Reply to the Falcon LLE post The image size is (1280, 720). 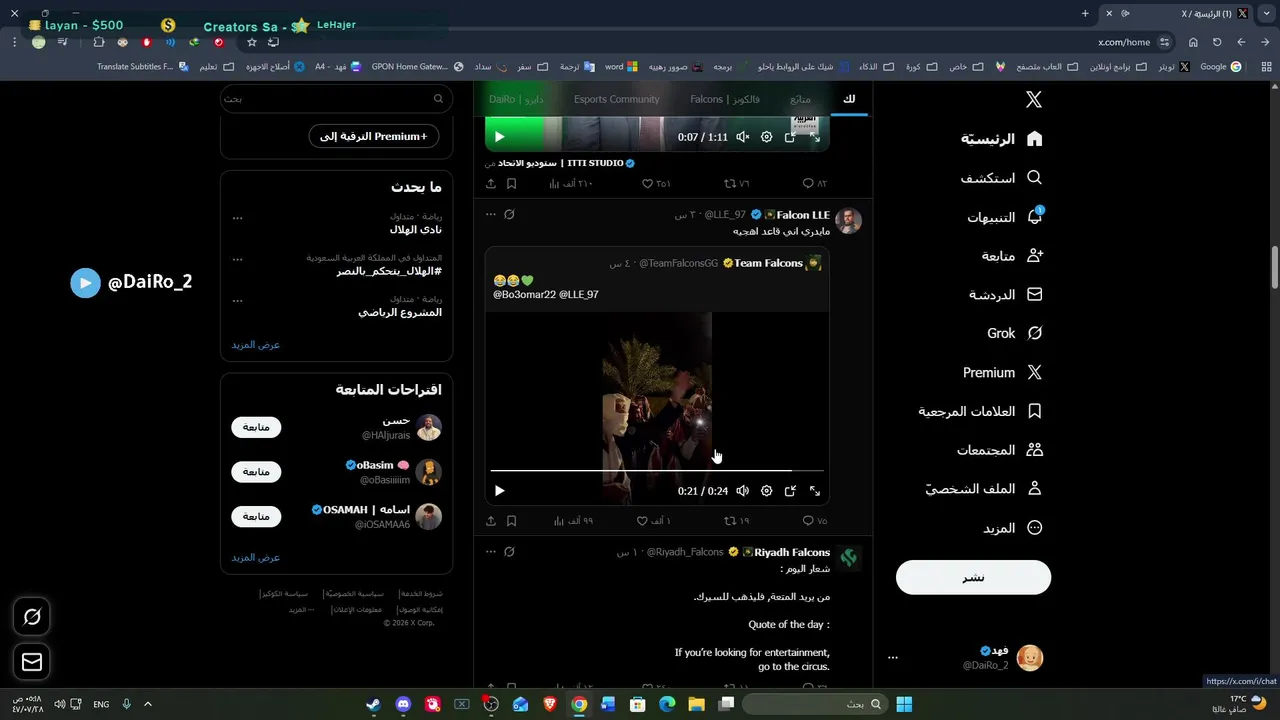[814, 521]
